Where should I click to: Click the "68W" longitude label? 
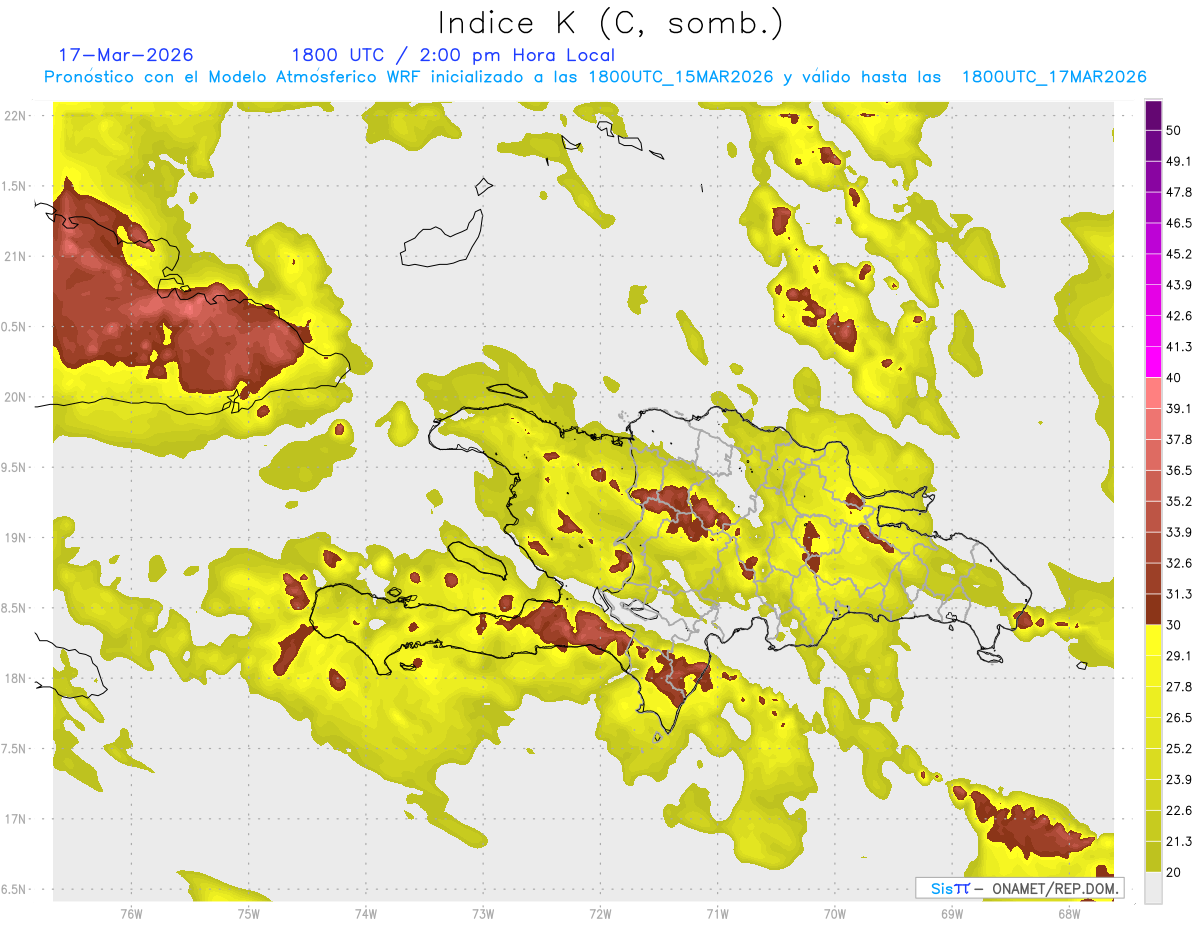(x=1069, y=913)
